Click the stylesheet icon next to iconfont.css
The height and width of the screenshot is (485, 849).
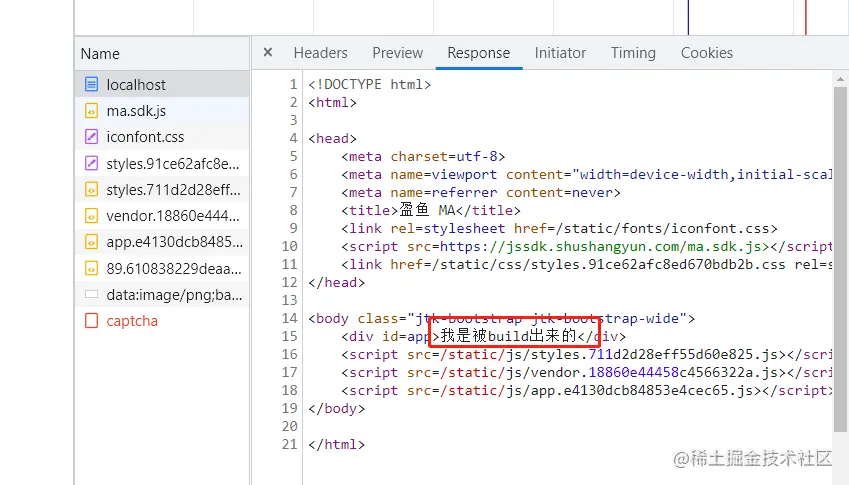click(92, 136)
